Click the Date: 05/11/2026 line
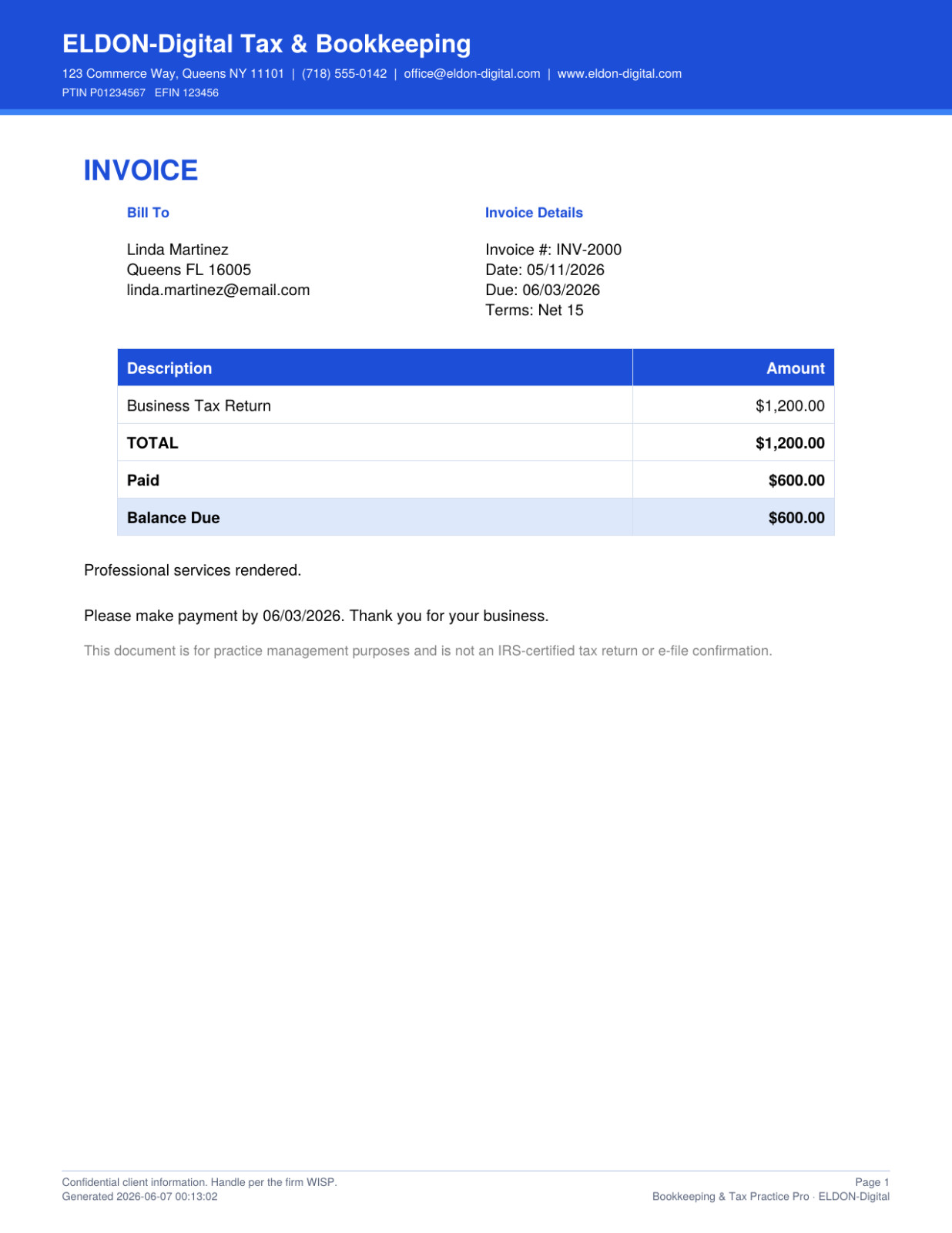The image size is (952, 1233). tap(545, 270)
